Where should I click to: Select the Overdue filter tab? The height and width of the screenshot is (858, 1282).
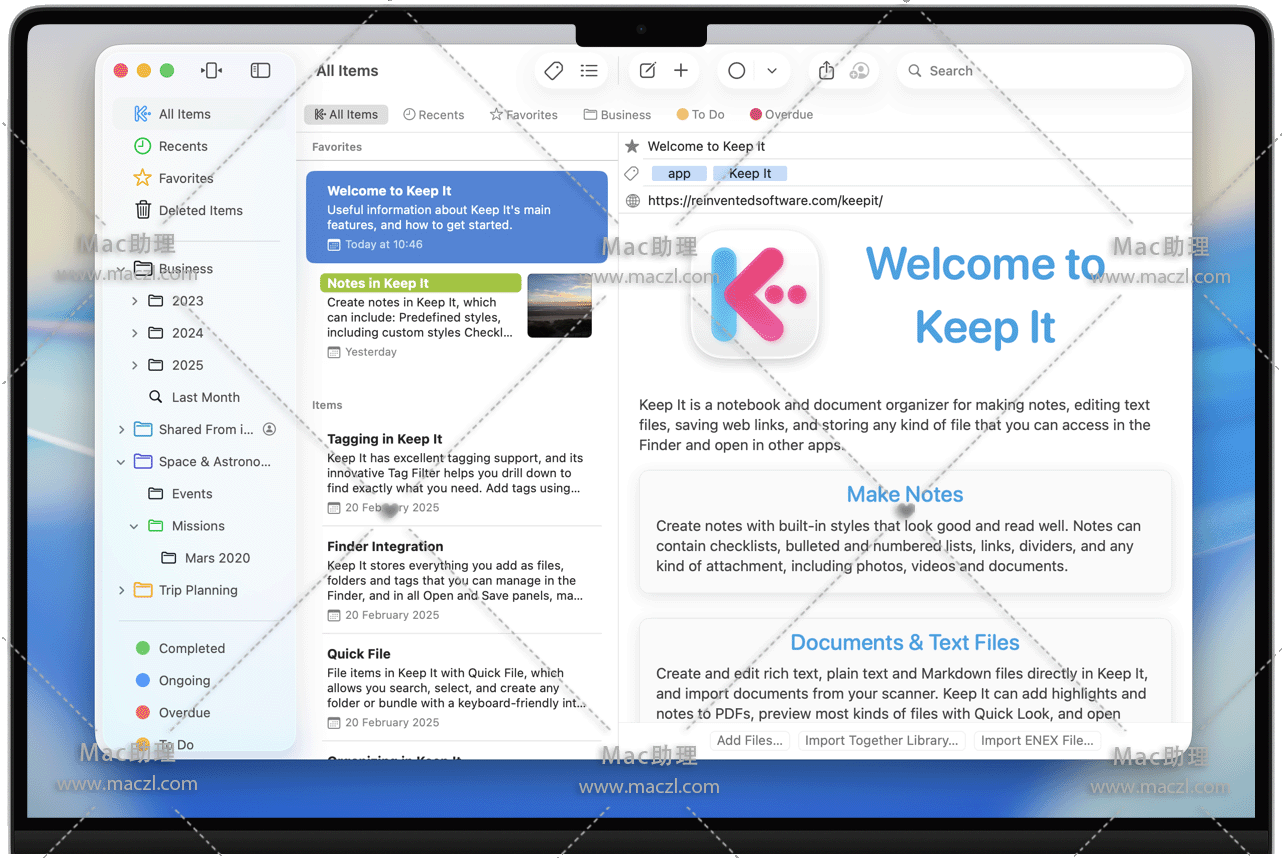(x=781, y=115)
